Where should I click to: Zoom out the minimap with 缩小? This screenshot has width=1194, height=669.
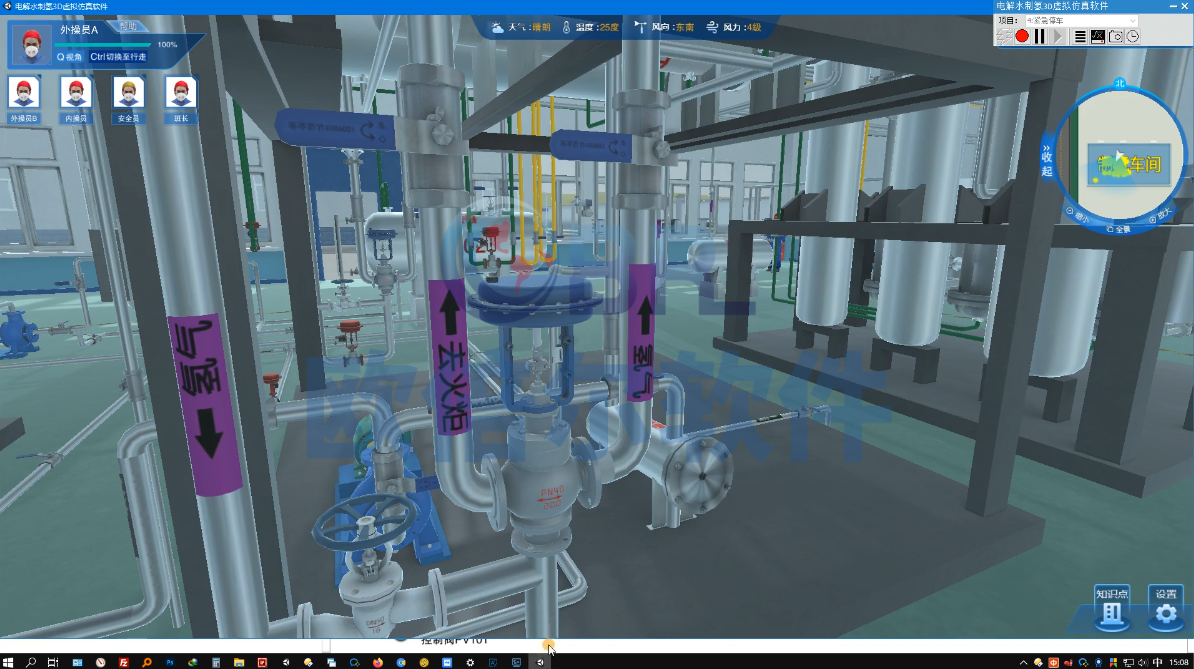click(x=1076, y=213)
